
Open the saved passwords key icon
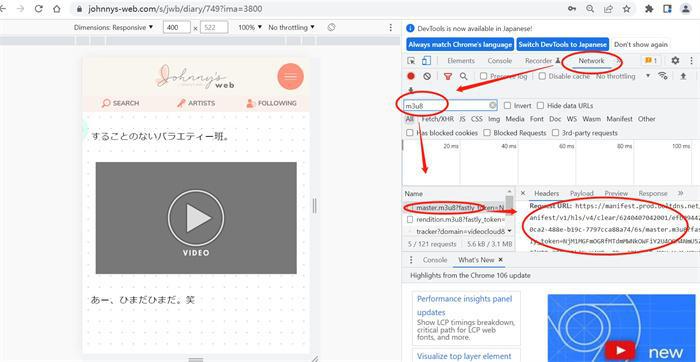(572, 8)
